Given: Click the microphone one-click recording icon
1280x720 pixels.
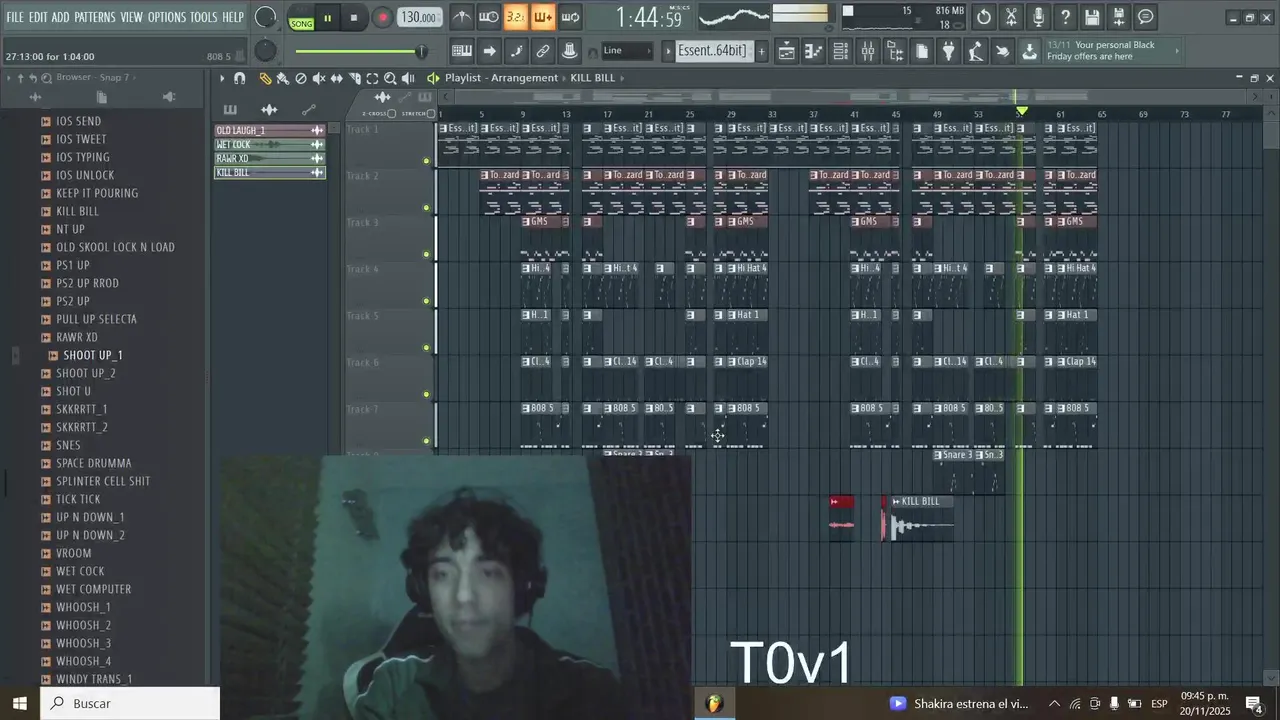Looking at the screenshot, I should tap(1038, 17).
